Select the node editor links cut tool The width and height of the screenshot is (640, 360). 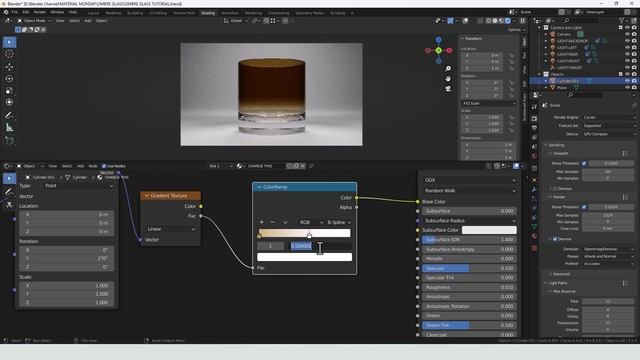[x=9, y=204]
